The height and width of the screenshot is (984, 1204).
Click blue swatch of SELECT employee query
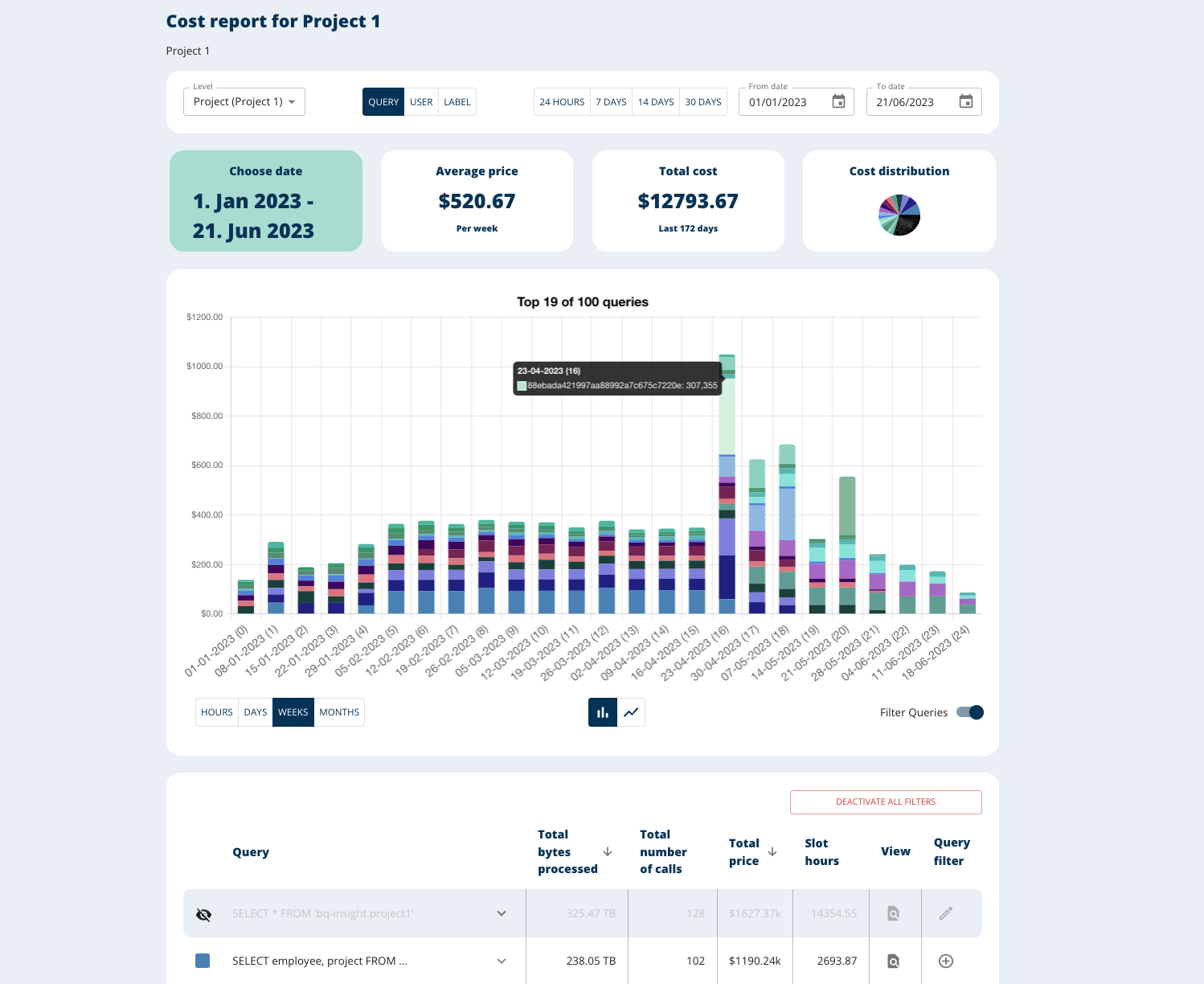coord(203,961)
